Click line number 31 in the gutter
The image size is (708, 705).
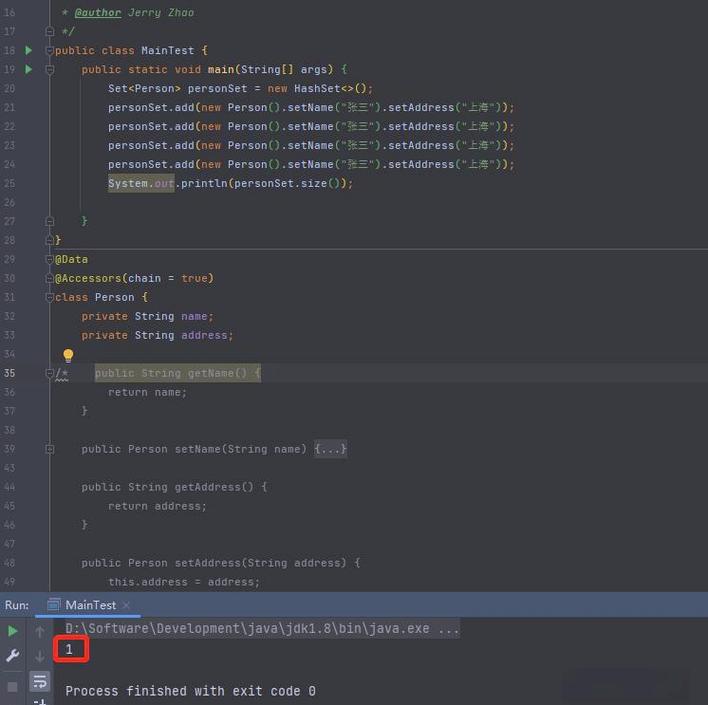[9, 297]
